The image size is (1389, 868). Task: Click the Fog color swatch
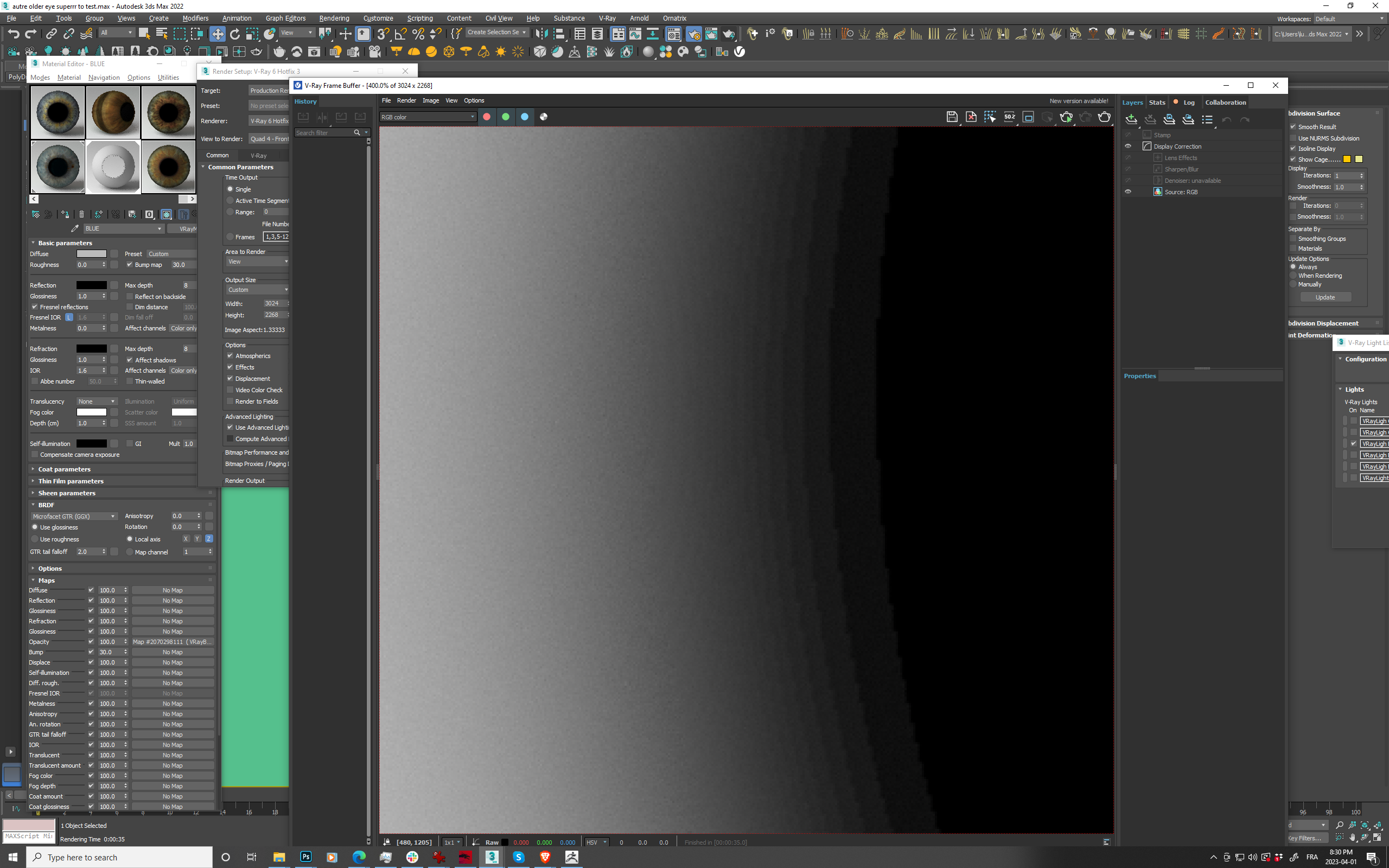pyautogui.click(x=91, y=412)
